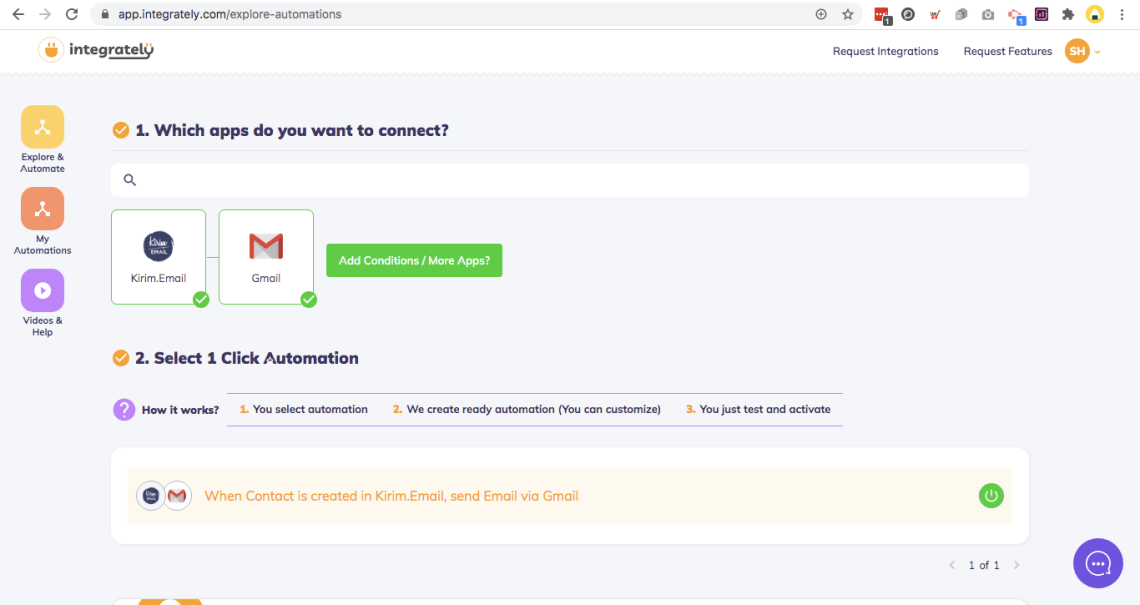Click the browser back arrow
The height and width of the screenshot is (605, 1140).
[x=18, y=15]
